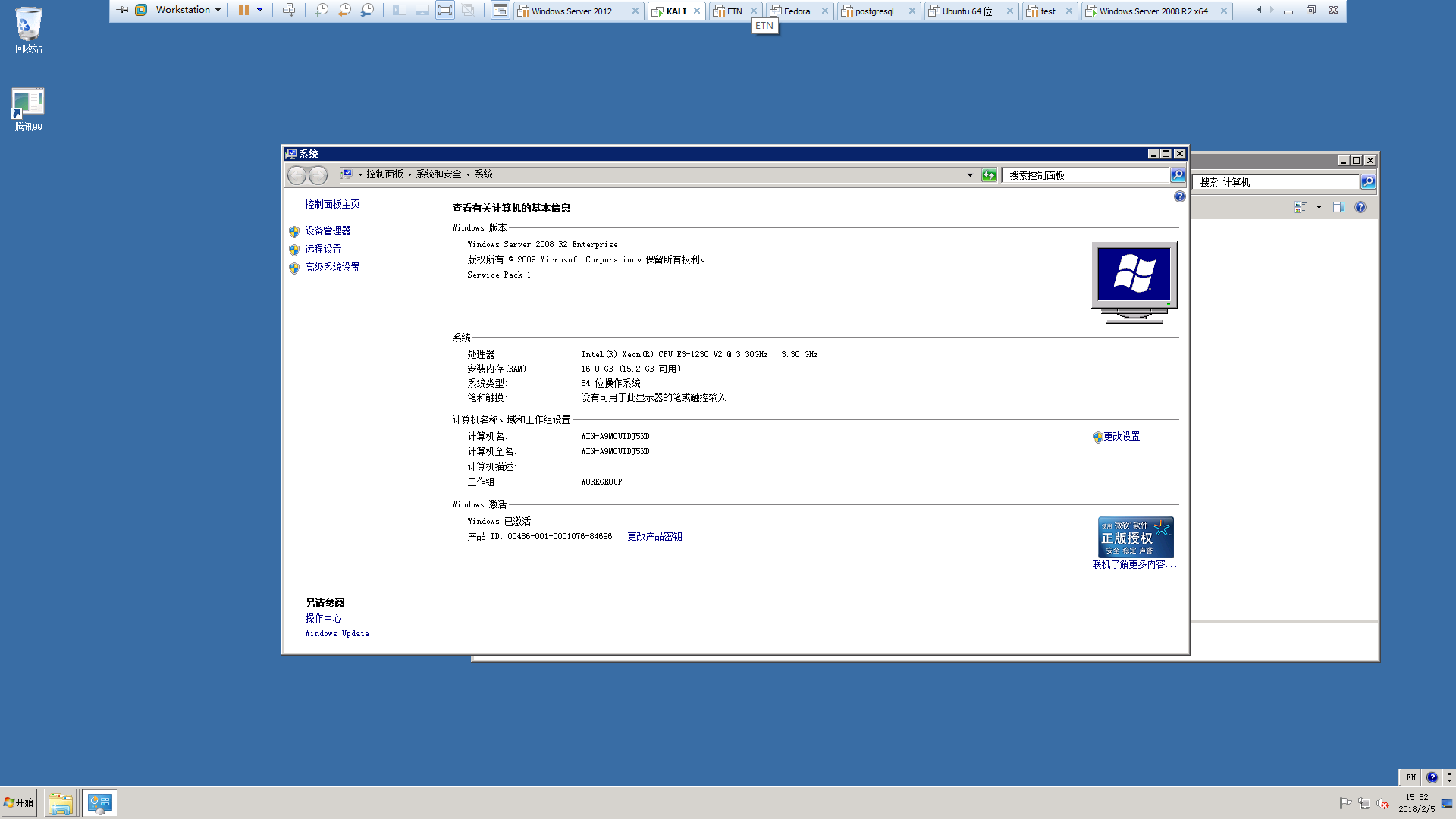1456x819 pixels.
Task: Click the search button in background Computer window
Action: (x=1367, y=182)
